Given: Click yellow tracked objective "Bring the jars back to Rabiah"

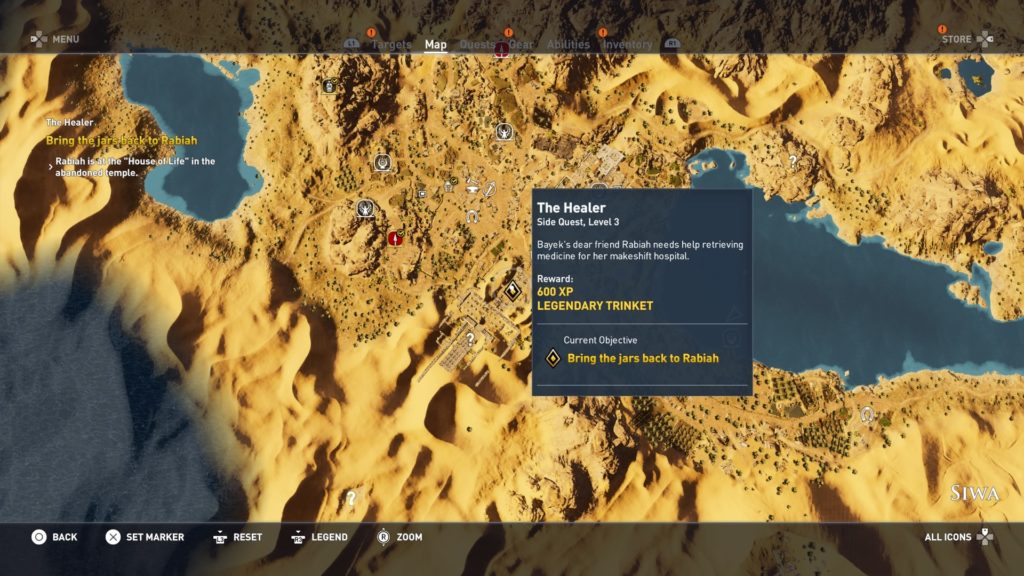Looking at the screenshot, I should tap(121, 140).
